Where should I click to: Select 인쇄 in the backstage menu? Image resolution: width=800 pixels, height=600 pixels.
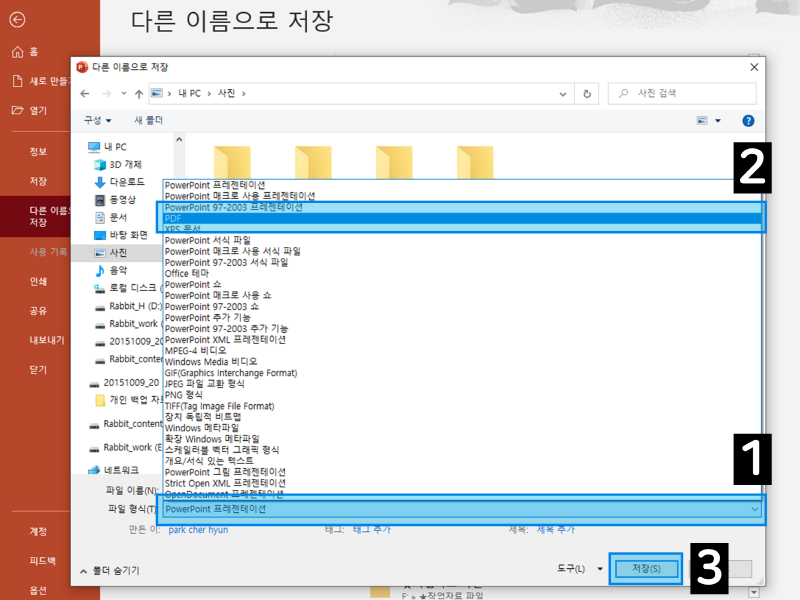point(38,281)
